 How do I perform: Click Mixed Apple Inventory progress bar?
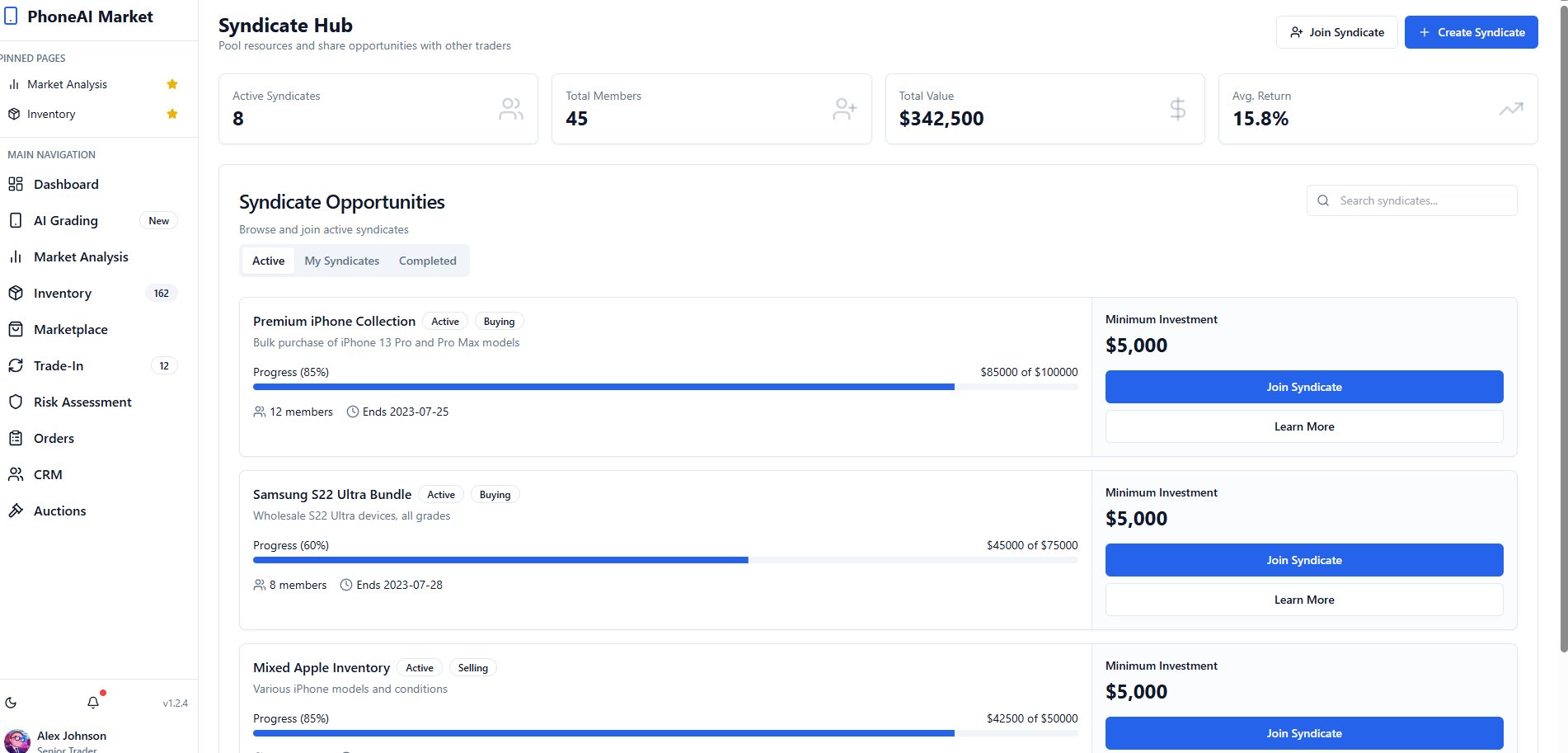[665, 733]
